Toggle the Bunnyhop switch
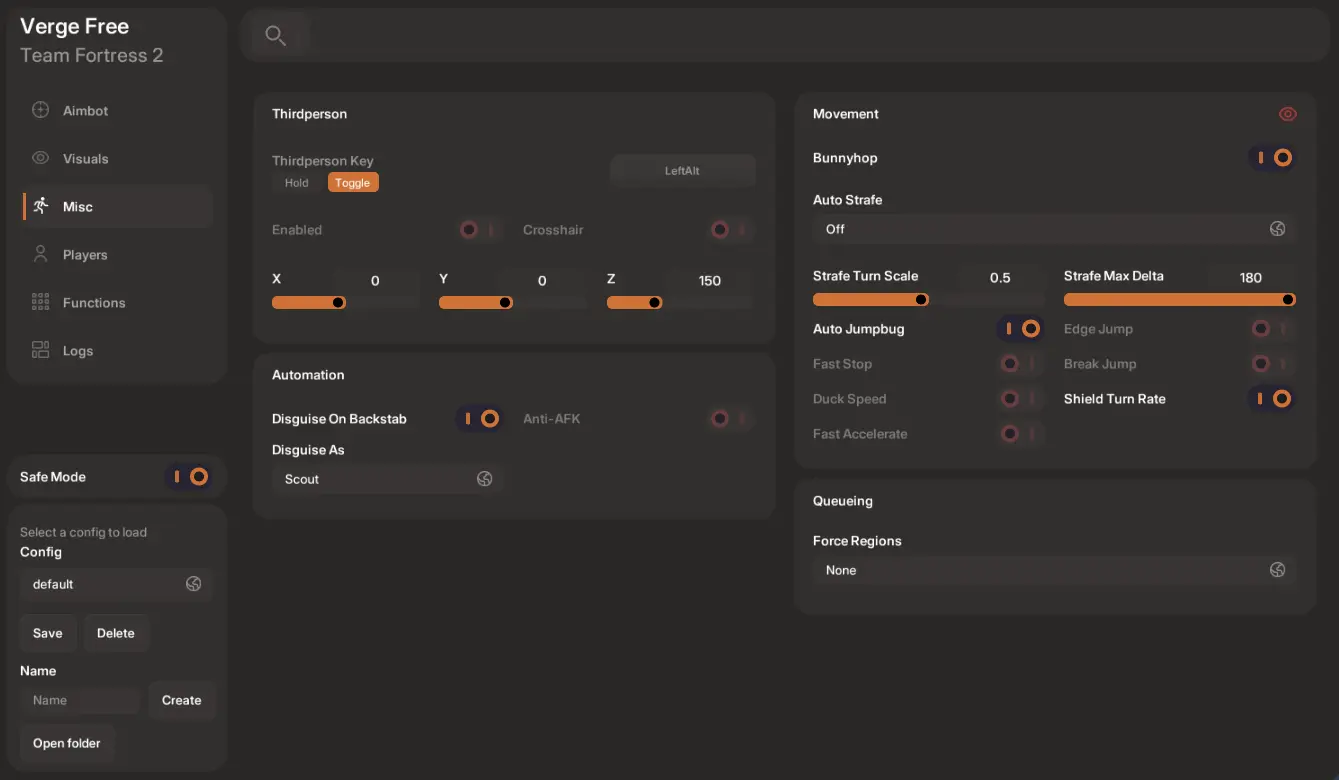Image resolution: width=1339 pixels, height=780 pixels. tap(1273, 158)
